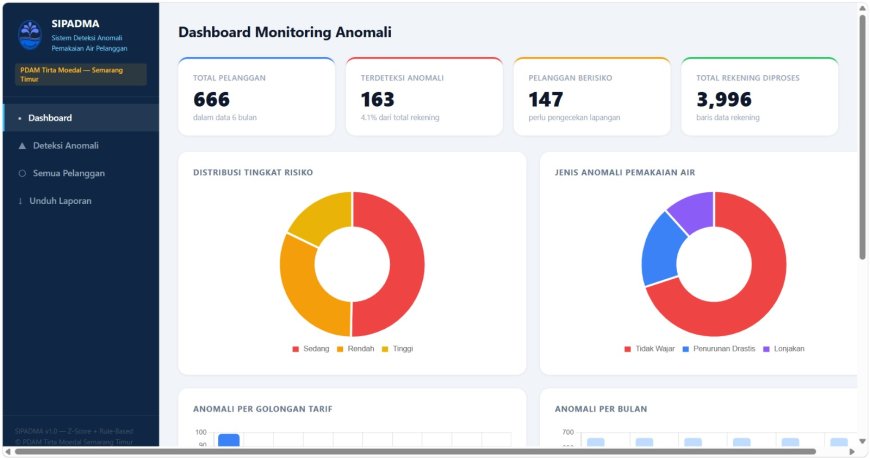
Task: Toggle the Lonjakan legend purple swatch
Action: tap(766, 349)
